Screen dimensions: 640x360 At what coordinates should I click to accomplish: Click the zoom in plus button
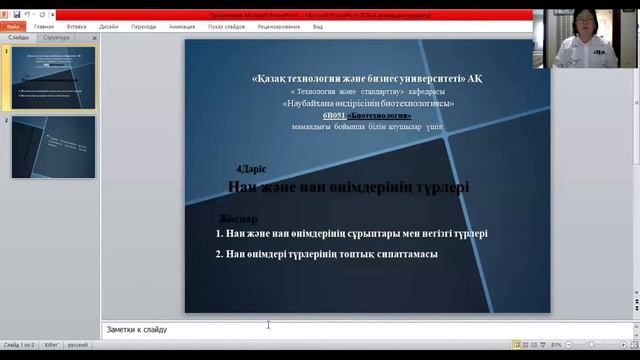(623, 345)
